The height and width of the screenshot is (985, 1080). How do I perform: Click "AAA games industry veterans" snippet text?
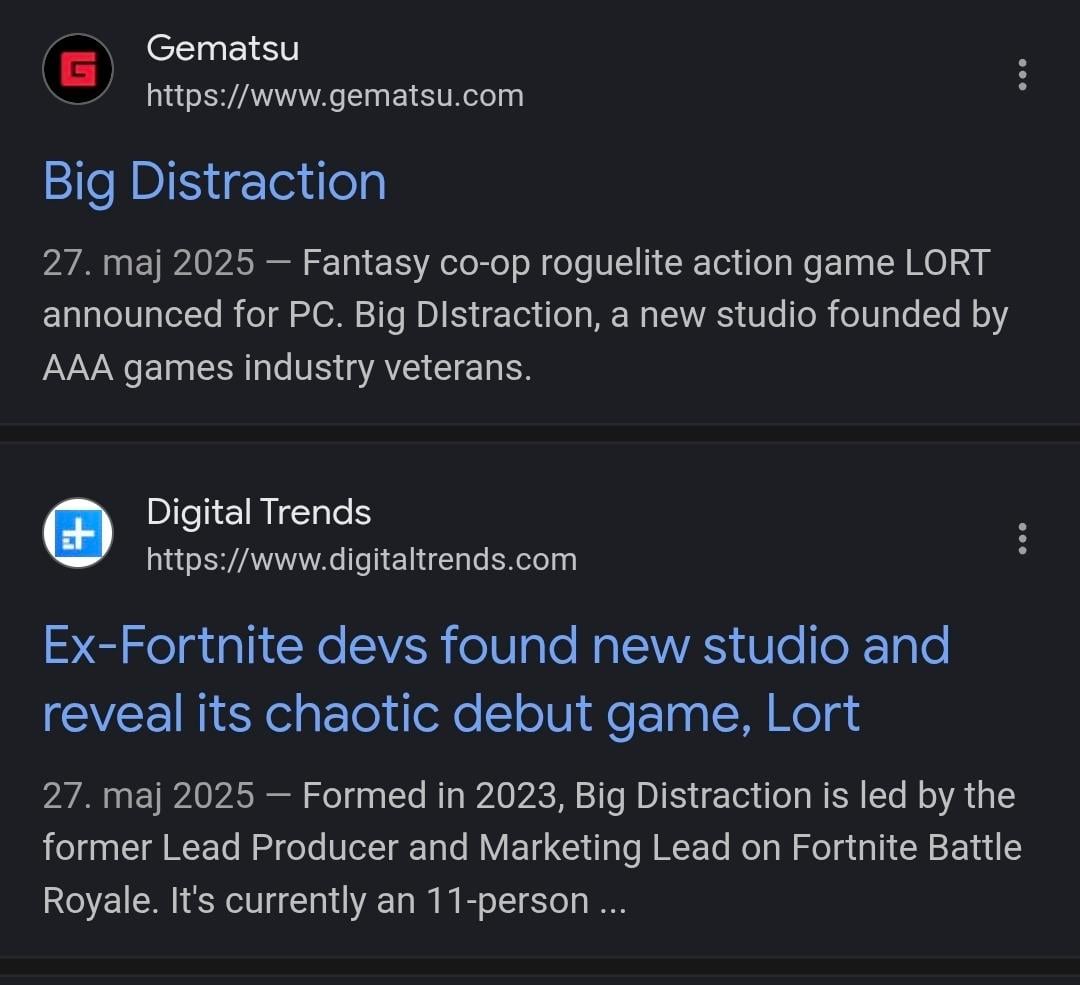[286, 368]
